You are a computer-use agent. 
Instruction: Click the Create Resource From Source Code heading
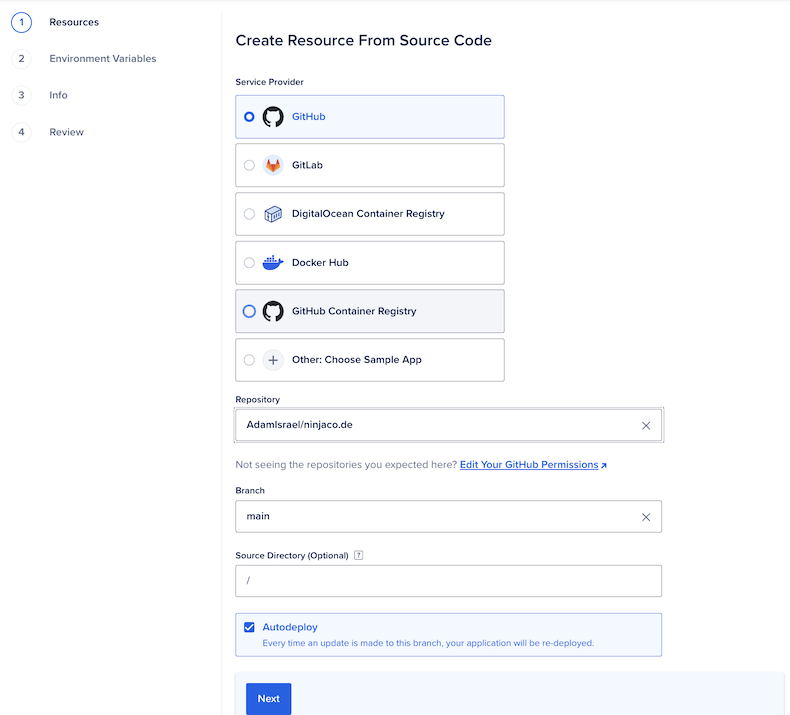(x=364, y=40)
